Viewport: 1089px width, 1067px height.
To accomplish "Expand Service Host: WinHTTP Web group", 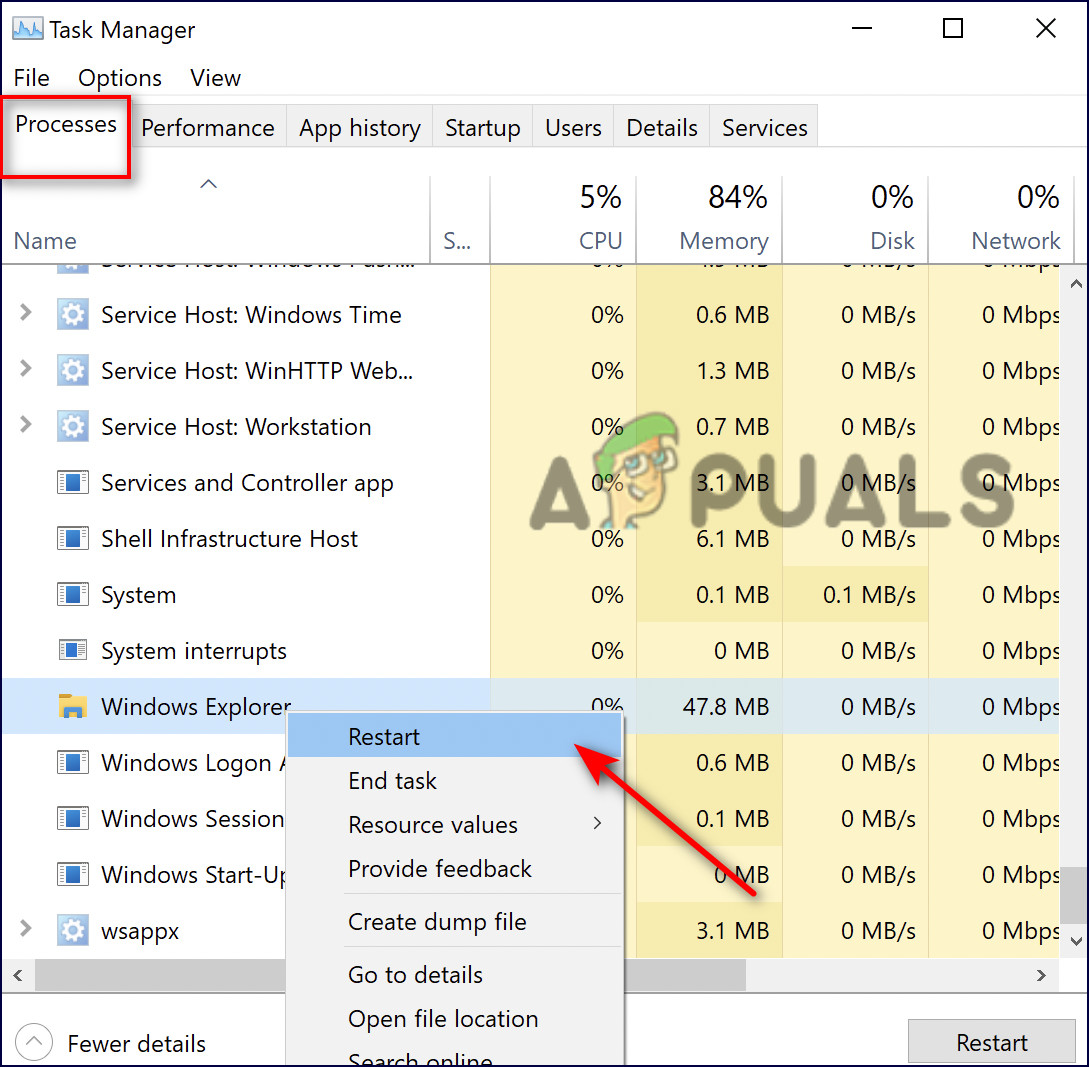I will [26, 368].
